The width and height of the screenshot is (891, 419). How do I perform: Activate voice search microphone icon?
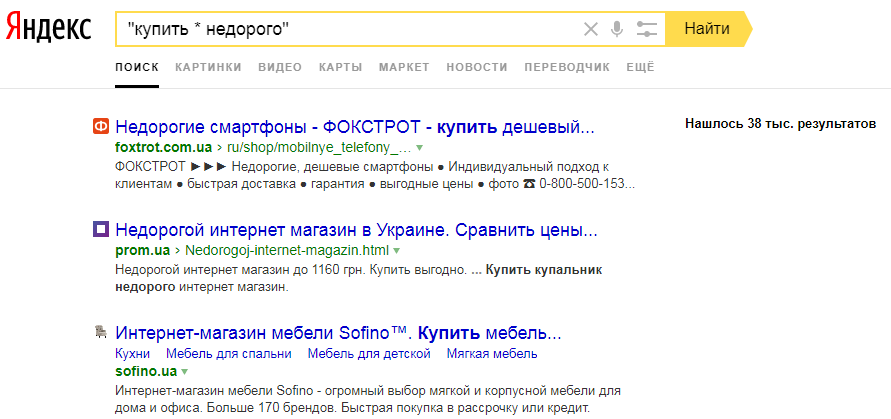click(x=617, y=29)
